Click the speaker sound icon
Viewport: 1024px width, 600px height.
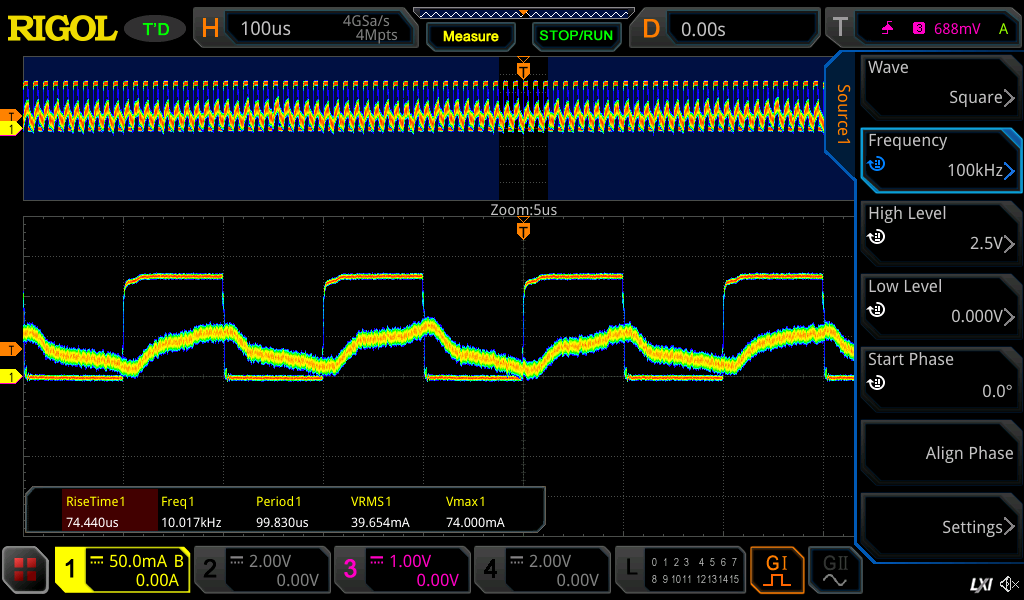[1011, 584]
